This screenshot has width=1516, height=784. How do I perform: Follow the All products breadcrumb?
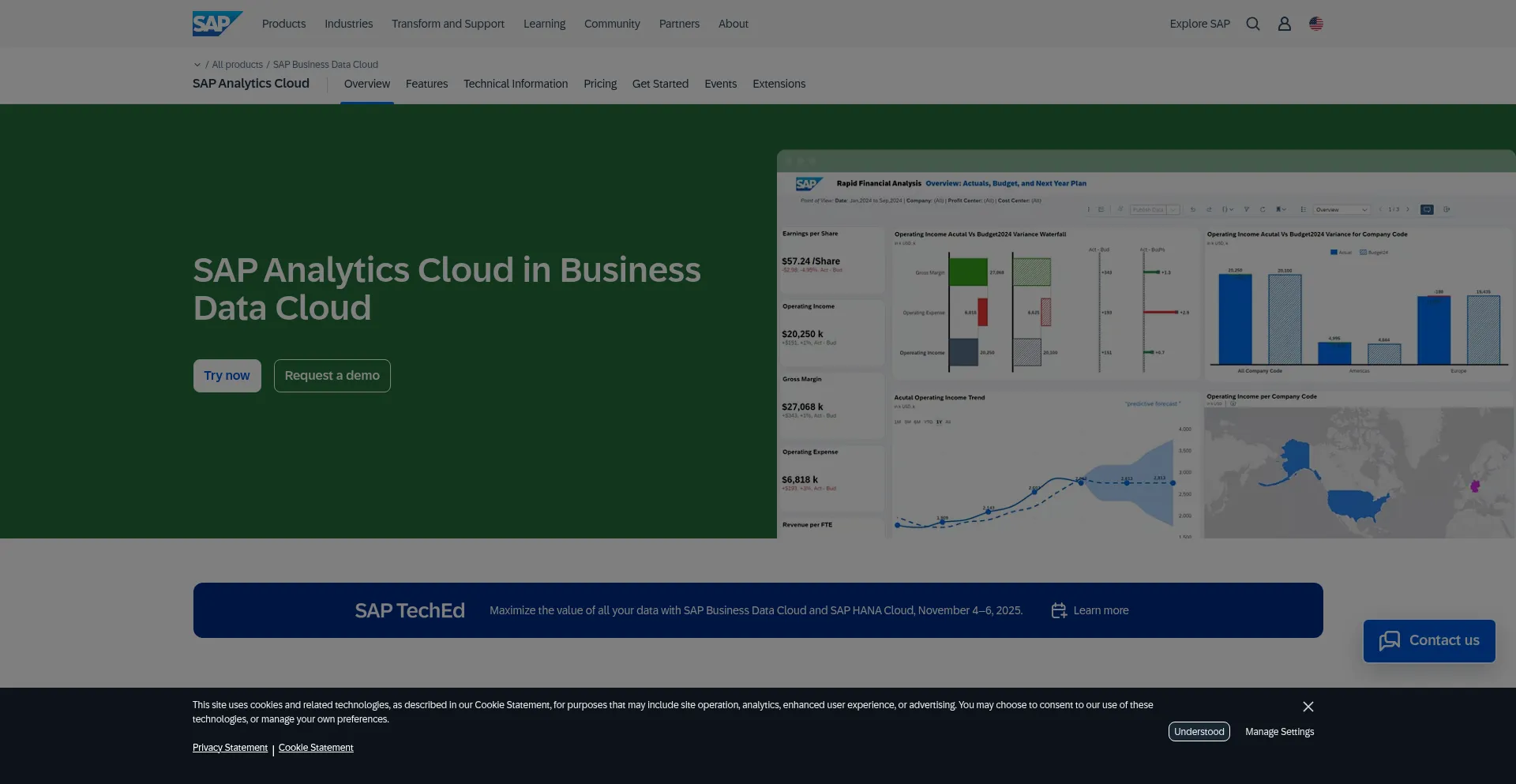[x=237, y=65]
